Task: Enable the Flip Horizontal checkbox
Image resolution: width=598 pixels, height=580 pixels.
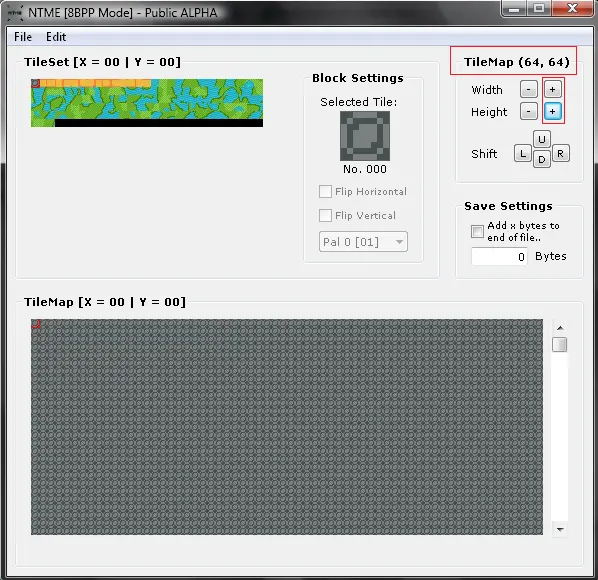Action: (325, 191)
